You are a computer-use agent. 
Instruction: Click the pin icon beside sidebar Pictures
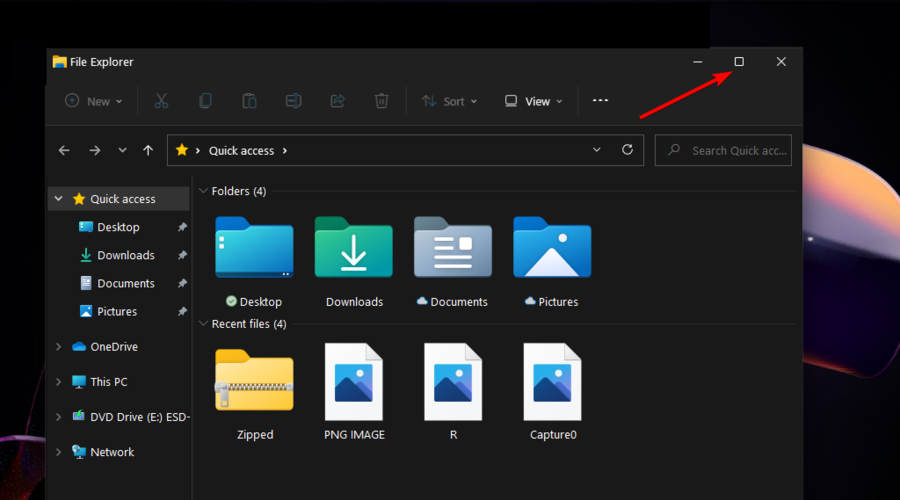[182, 311]
